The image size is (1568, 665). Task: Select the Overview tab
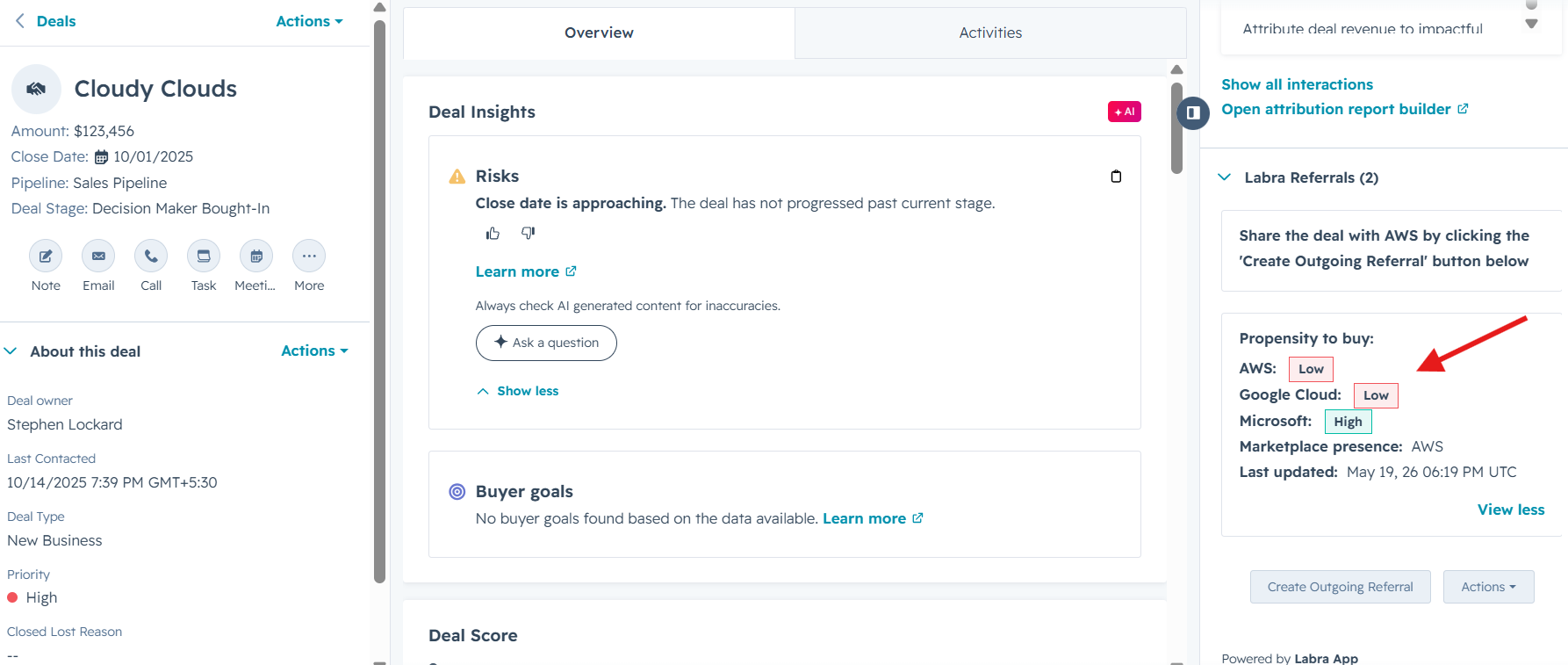(599, 33)
